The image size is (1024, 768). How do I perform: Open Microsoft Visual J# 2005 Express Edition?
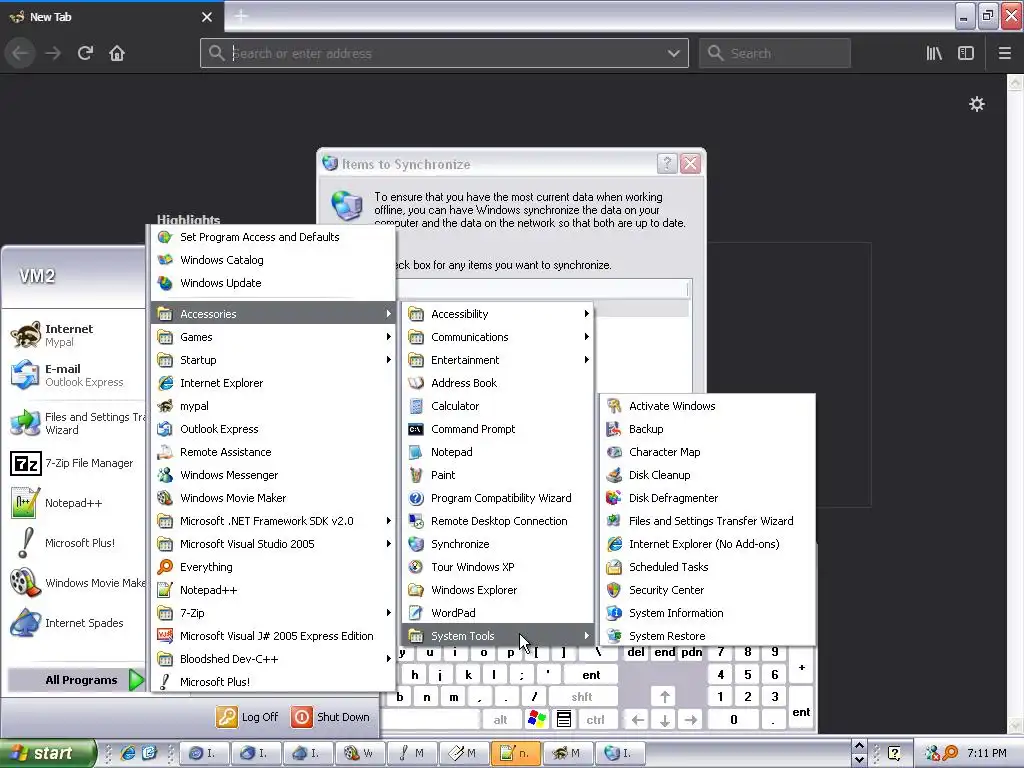[x=273, y=635]
